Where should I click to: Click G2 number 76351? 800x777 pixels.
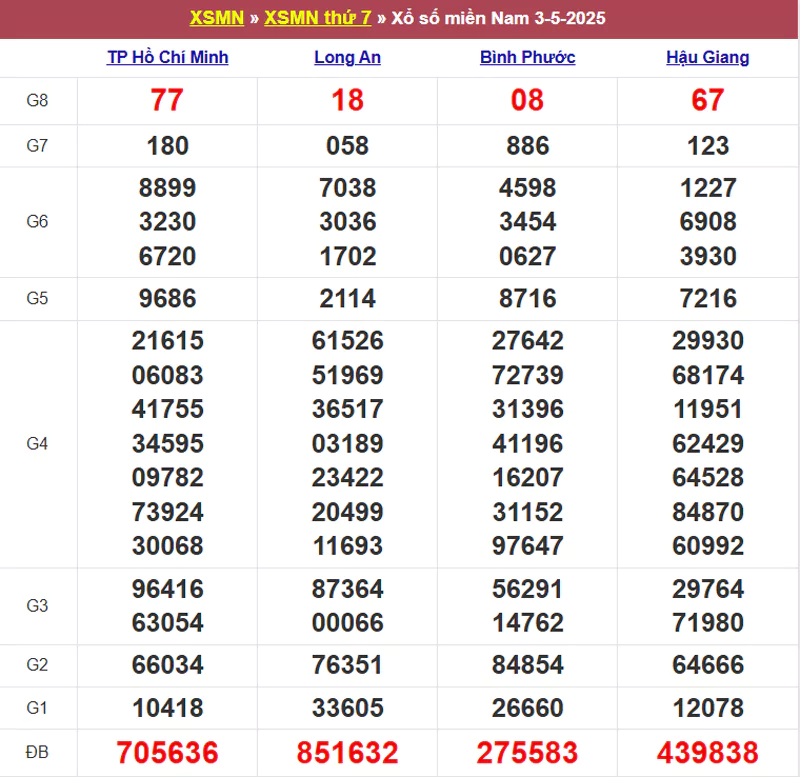347,665
